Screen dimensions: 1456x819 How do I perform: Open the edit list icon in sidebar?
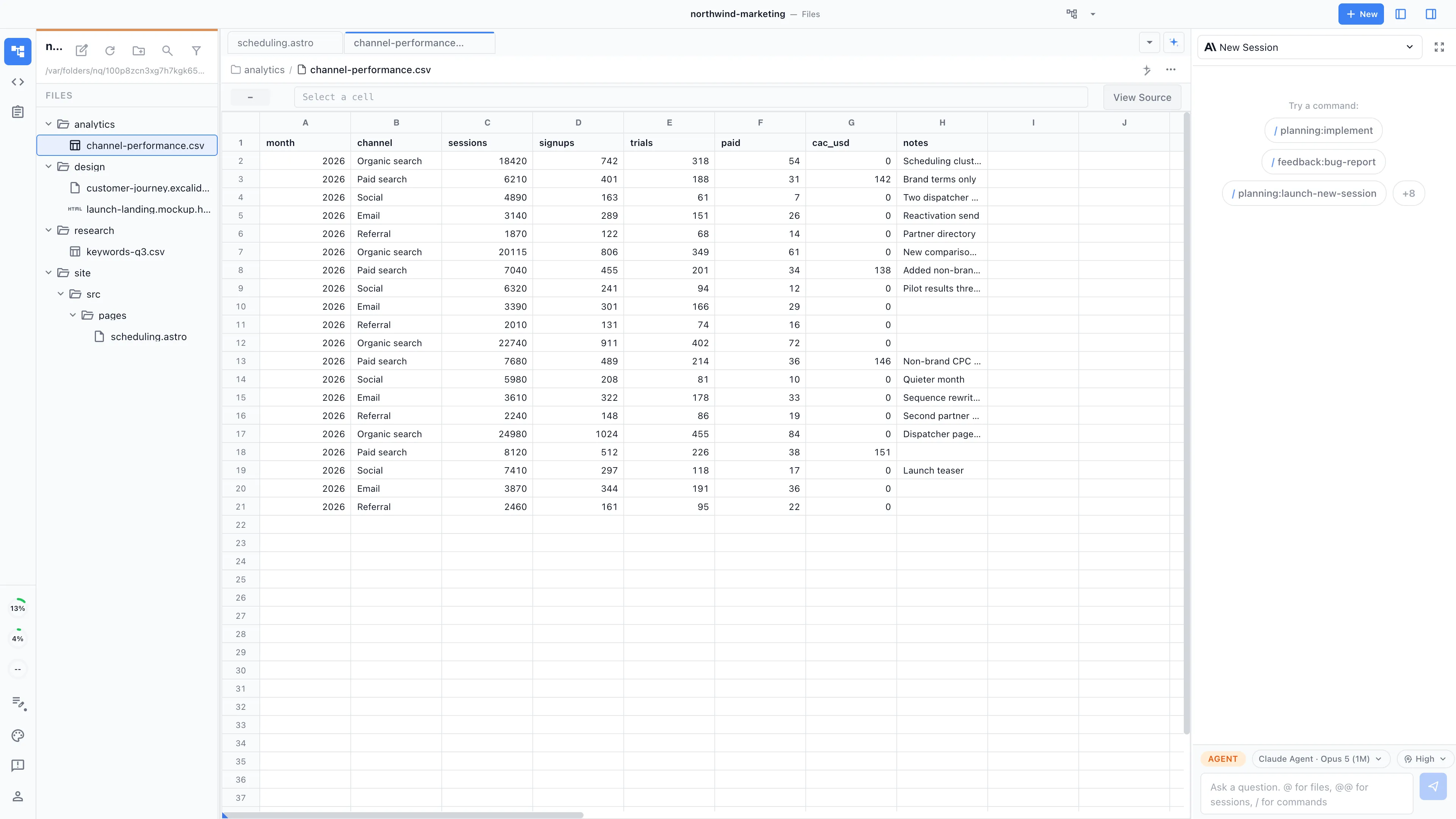click(x=19, y=703)
